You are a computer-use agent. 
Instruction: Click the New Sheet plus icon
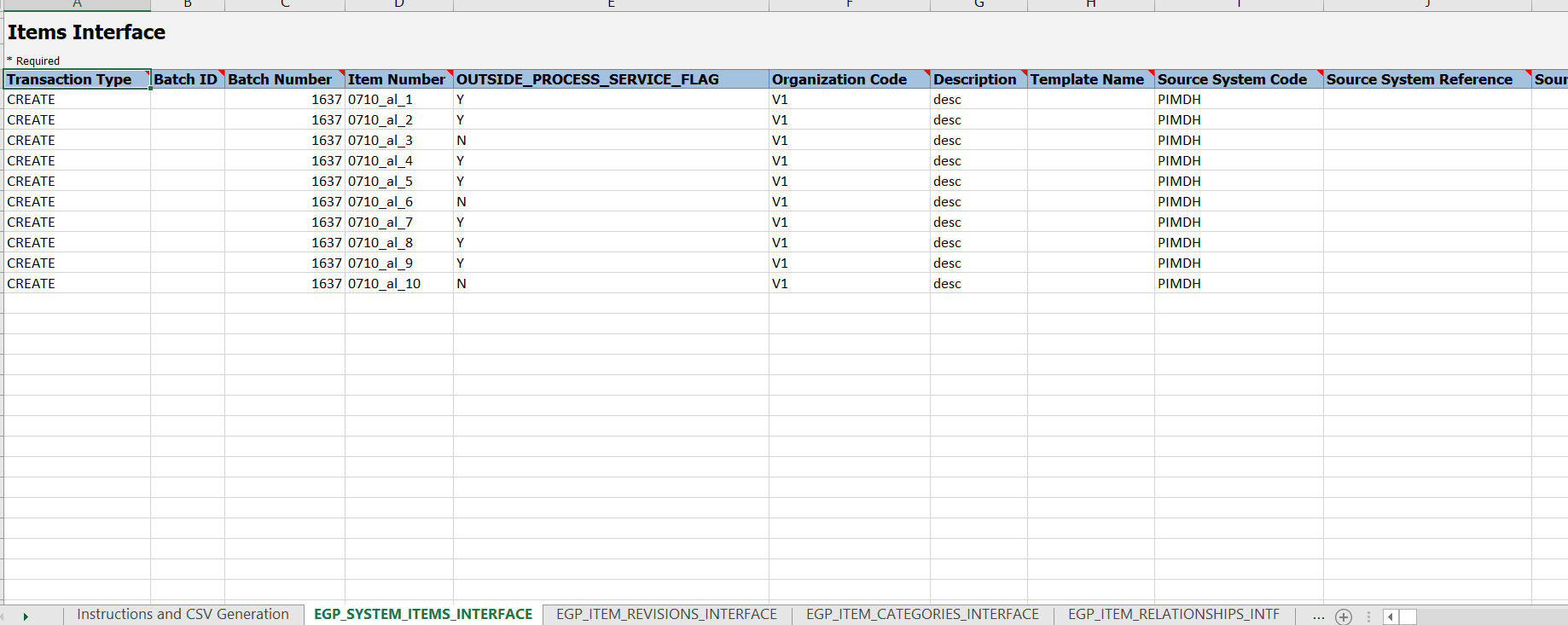[1344, 616]
